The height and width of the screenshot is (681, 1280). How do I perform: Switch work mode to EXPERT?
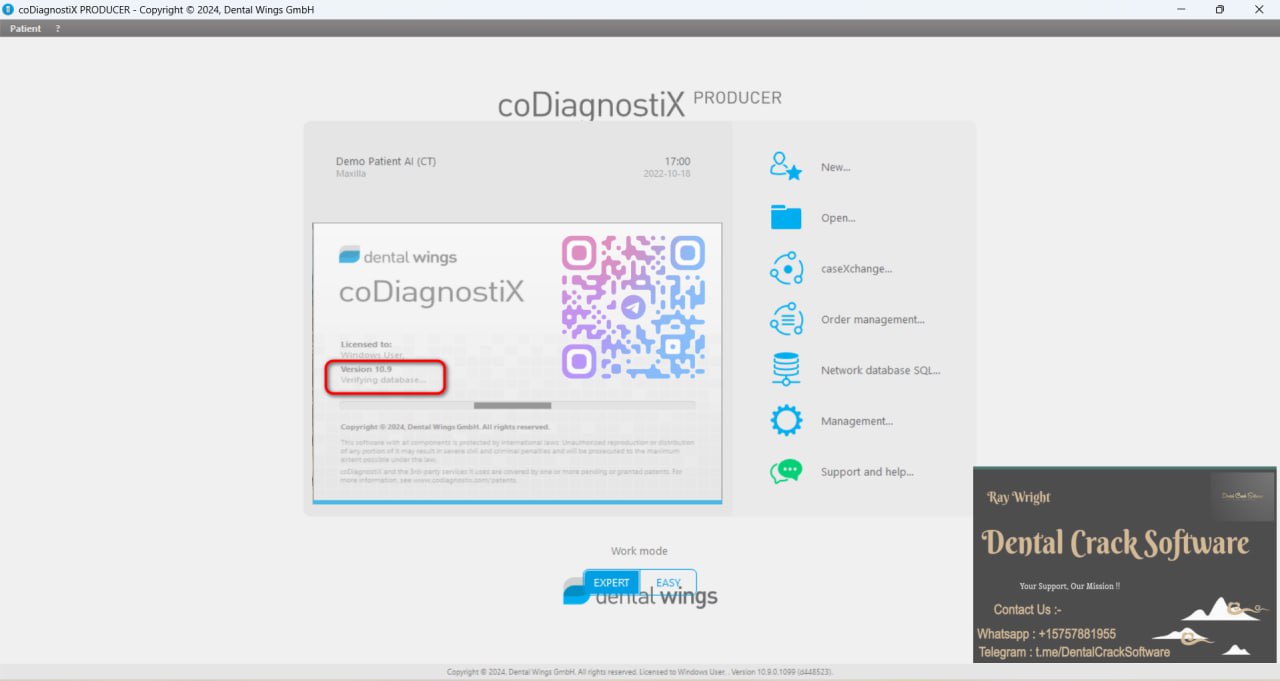tap(611, 583)
